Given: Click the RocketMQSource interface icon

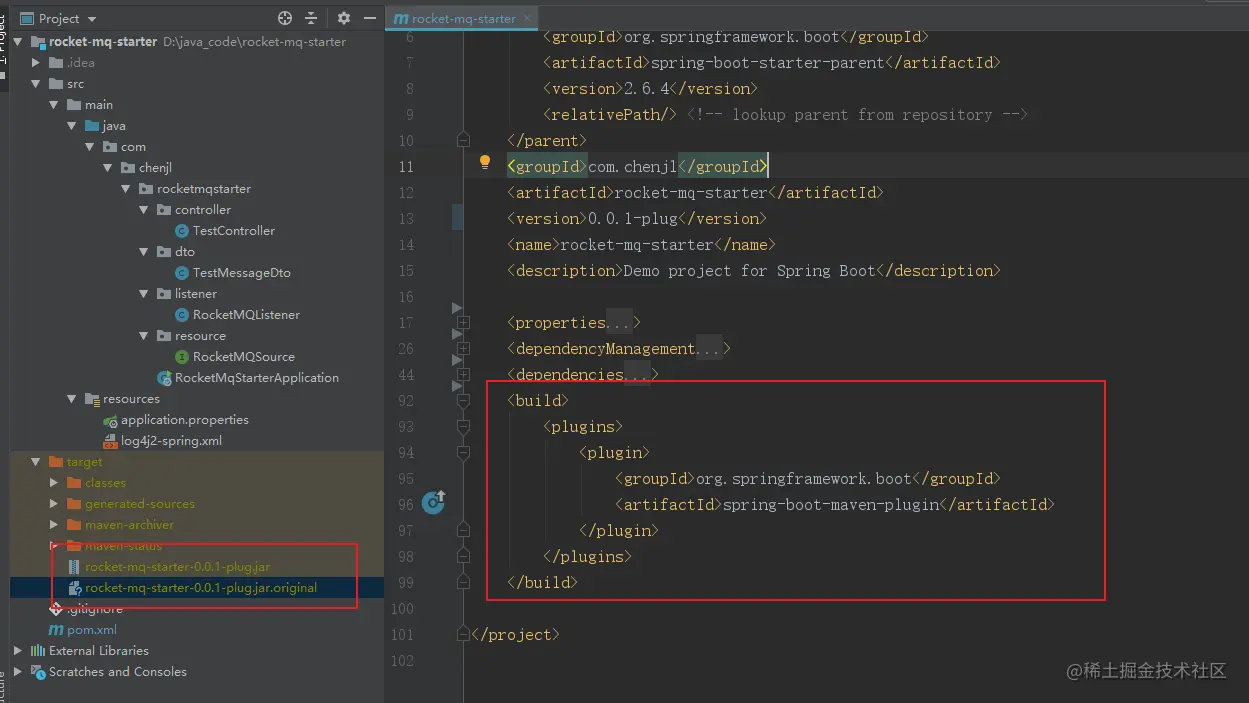Looking at the screenshot, I should [x=182, y=357].
